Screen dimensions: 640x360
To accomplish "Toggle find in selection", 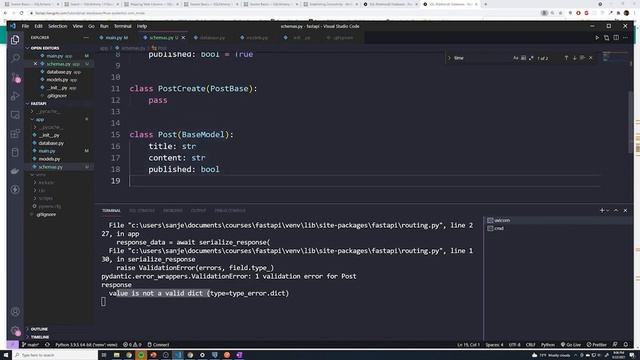I will point(582,58).
